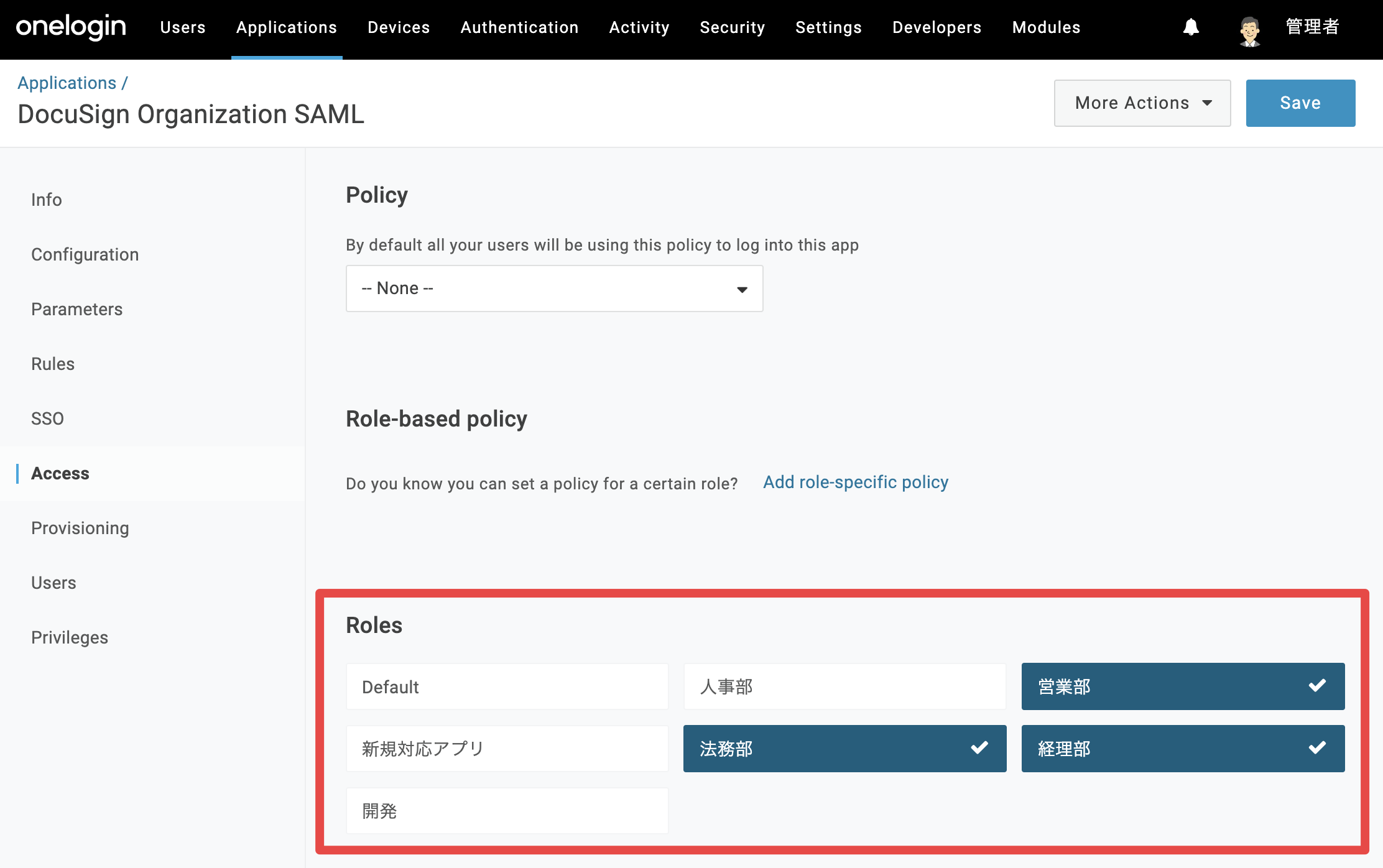This screenshot has height=868, width=1383.
Task: Click Add role-specific policy link
Action: click(x=856, y=482)
